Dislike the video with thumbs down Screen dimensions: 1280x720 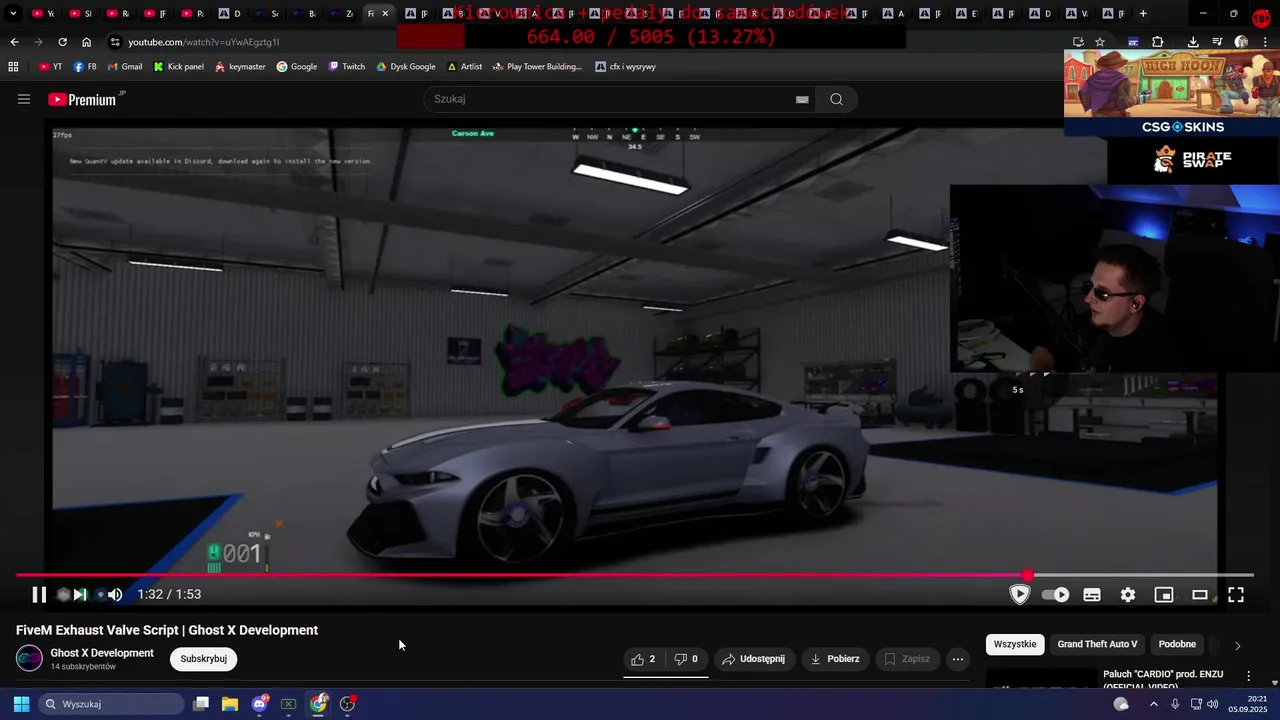(x=686, y=659)
